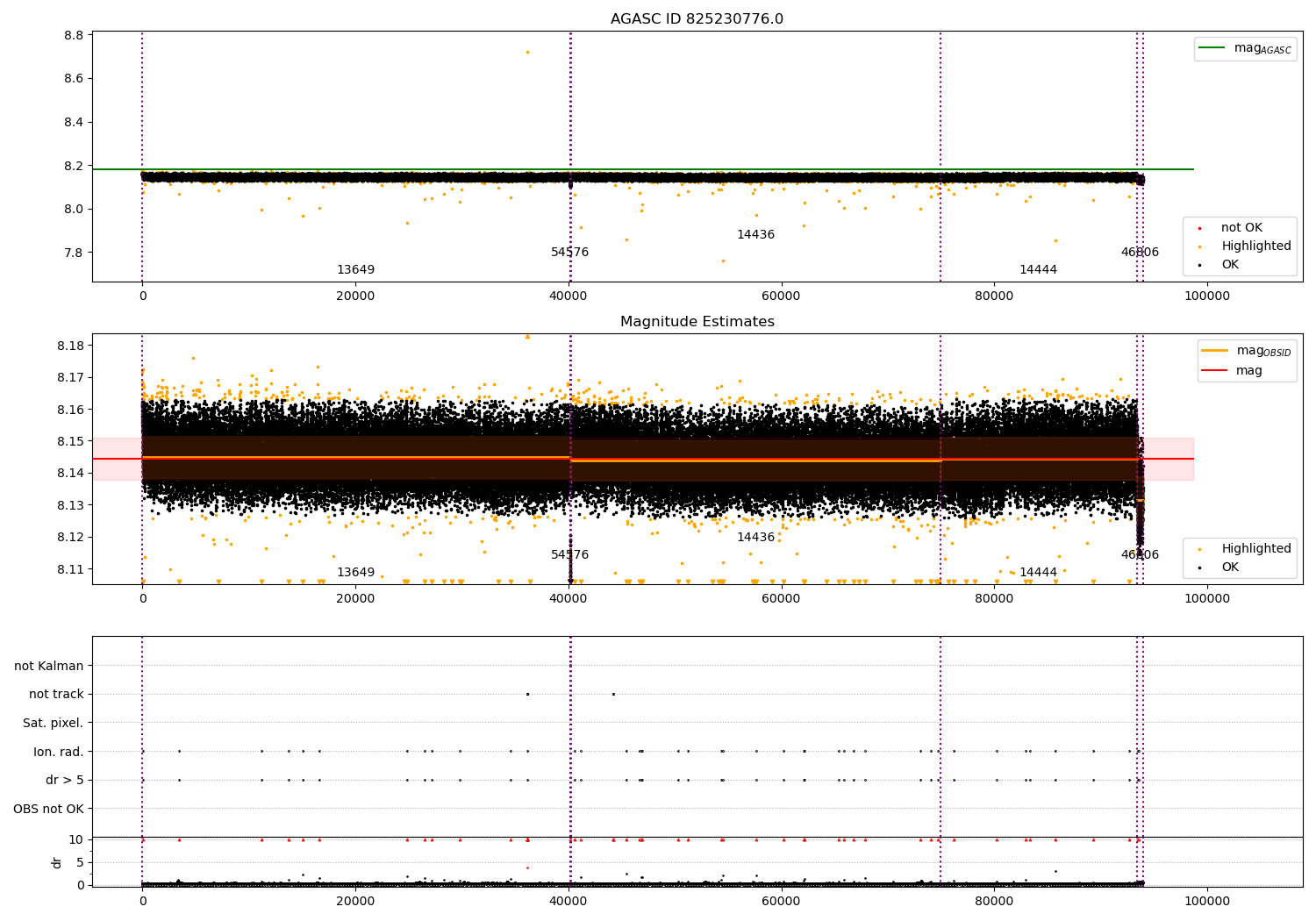Click the 8.8 tick on top panel

(75, 35)
